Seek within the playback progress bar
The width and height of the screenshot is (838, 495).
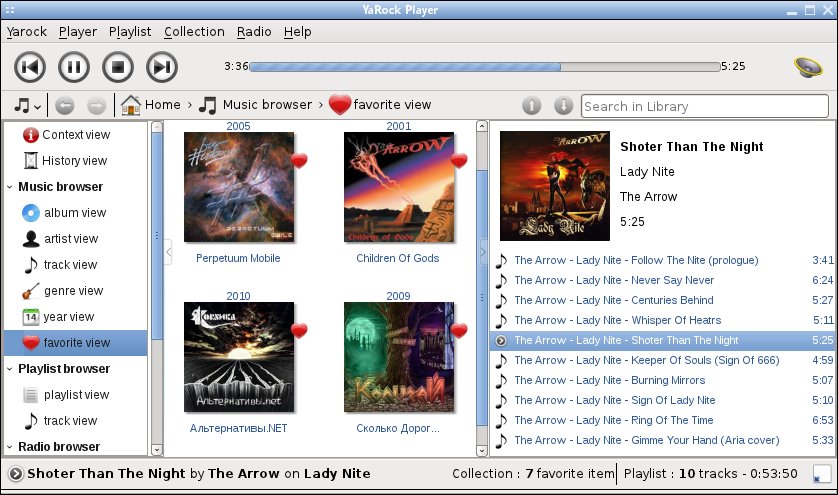coord(485,67)
